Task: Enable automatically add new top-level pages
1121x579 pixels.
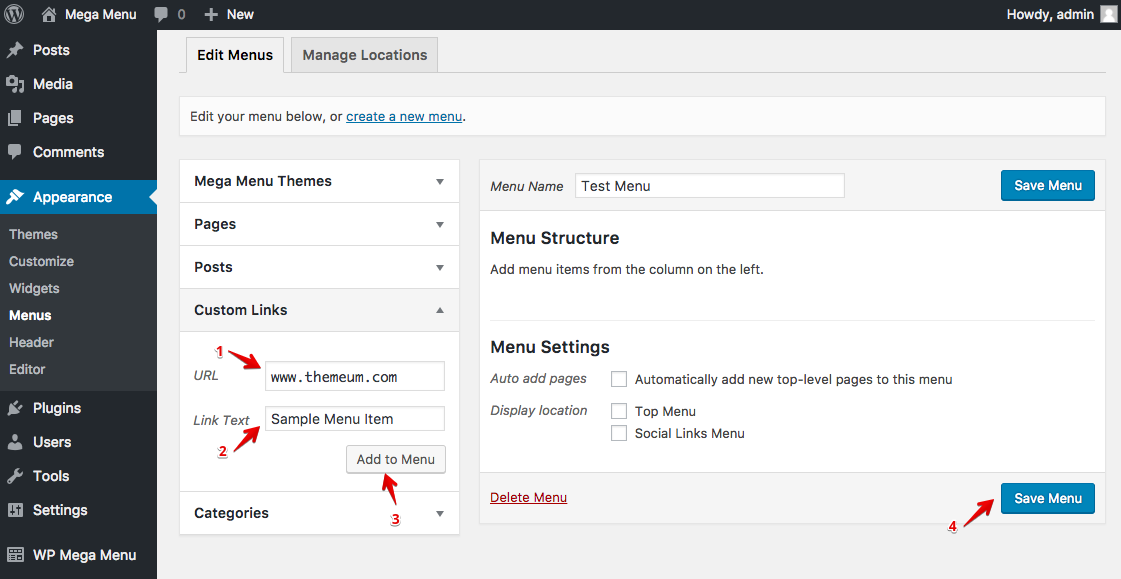Action: pyautogui.click(x=619, y=379)
